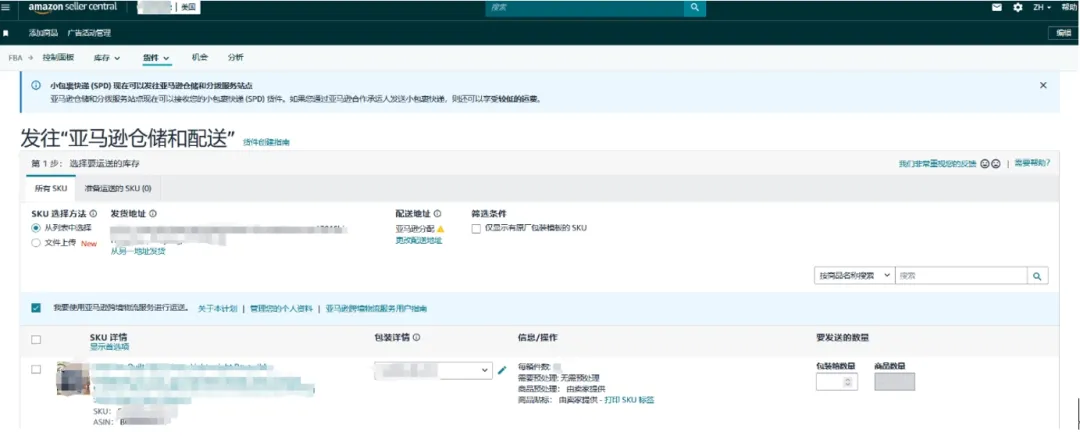This screenshot has height=446, width=1080.
Task: Click the SKU search magnifier button
Action: [1038, 275]
